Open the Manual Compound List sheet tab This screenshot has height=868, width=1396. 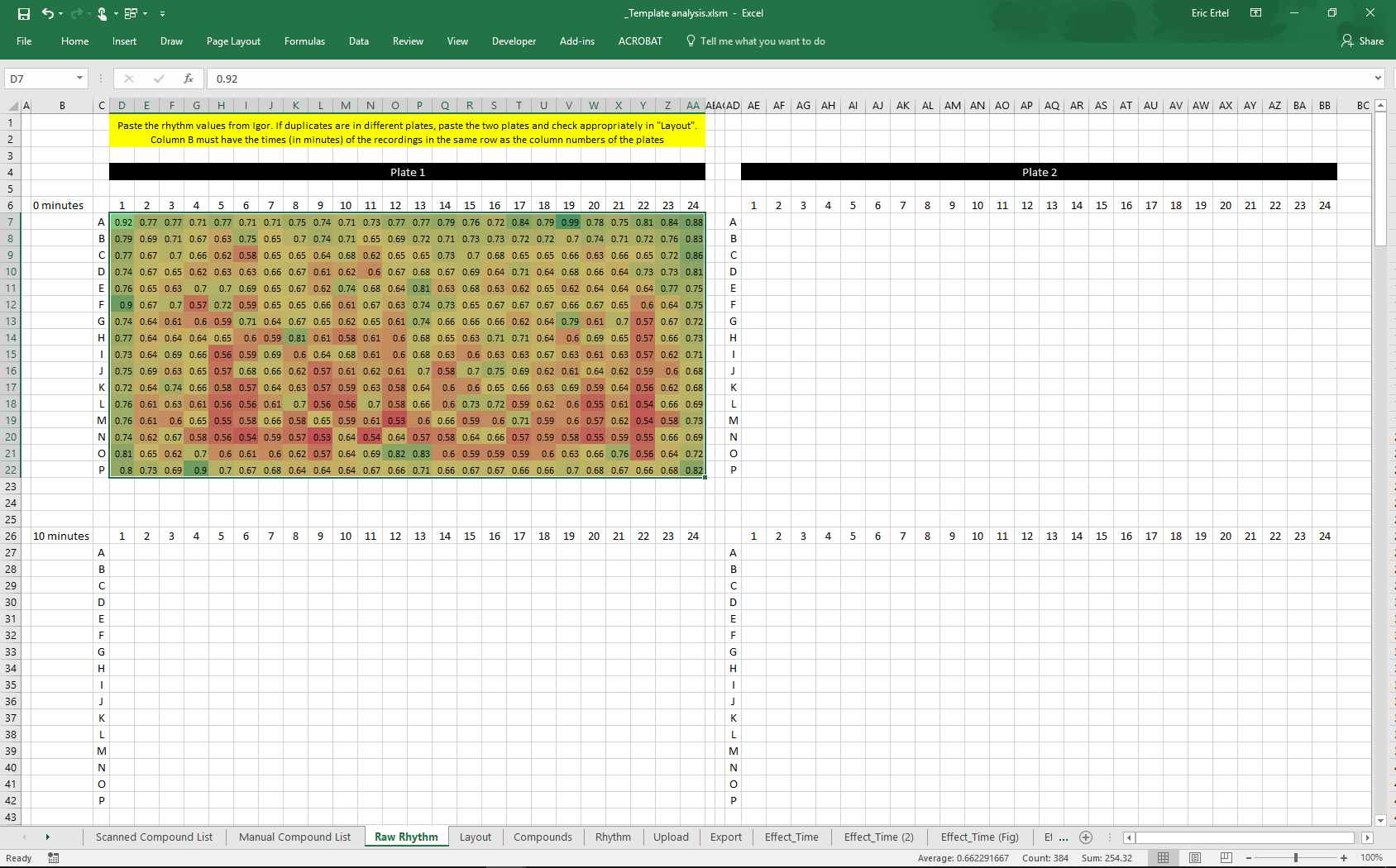[294, 837]
